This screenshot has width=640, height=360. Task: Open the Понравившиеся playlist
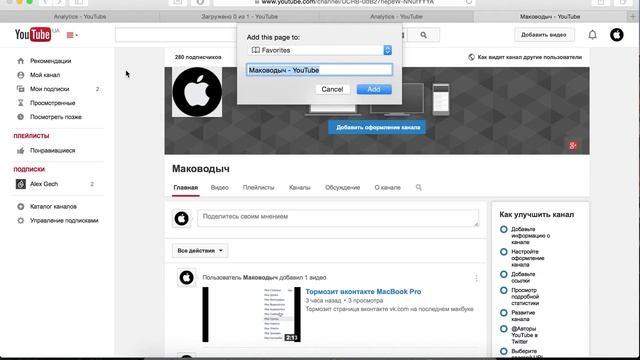tap(53, 151)
